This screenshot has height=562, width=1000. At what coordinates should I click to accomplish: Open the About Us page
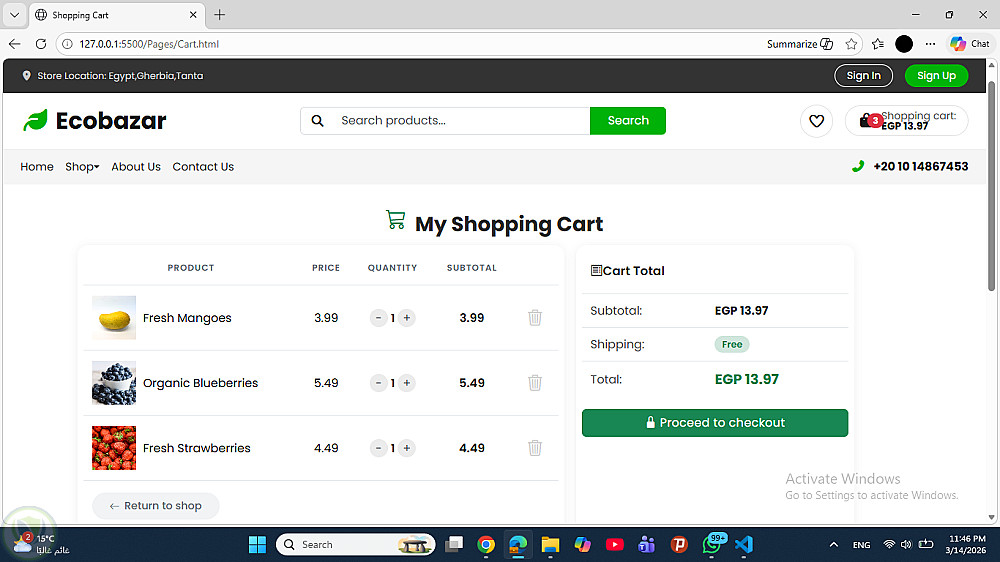click(x=136, y=166)
